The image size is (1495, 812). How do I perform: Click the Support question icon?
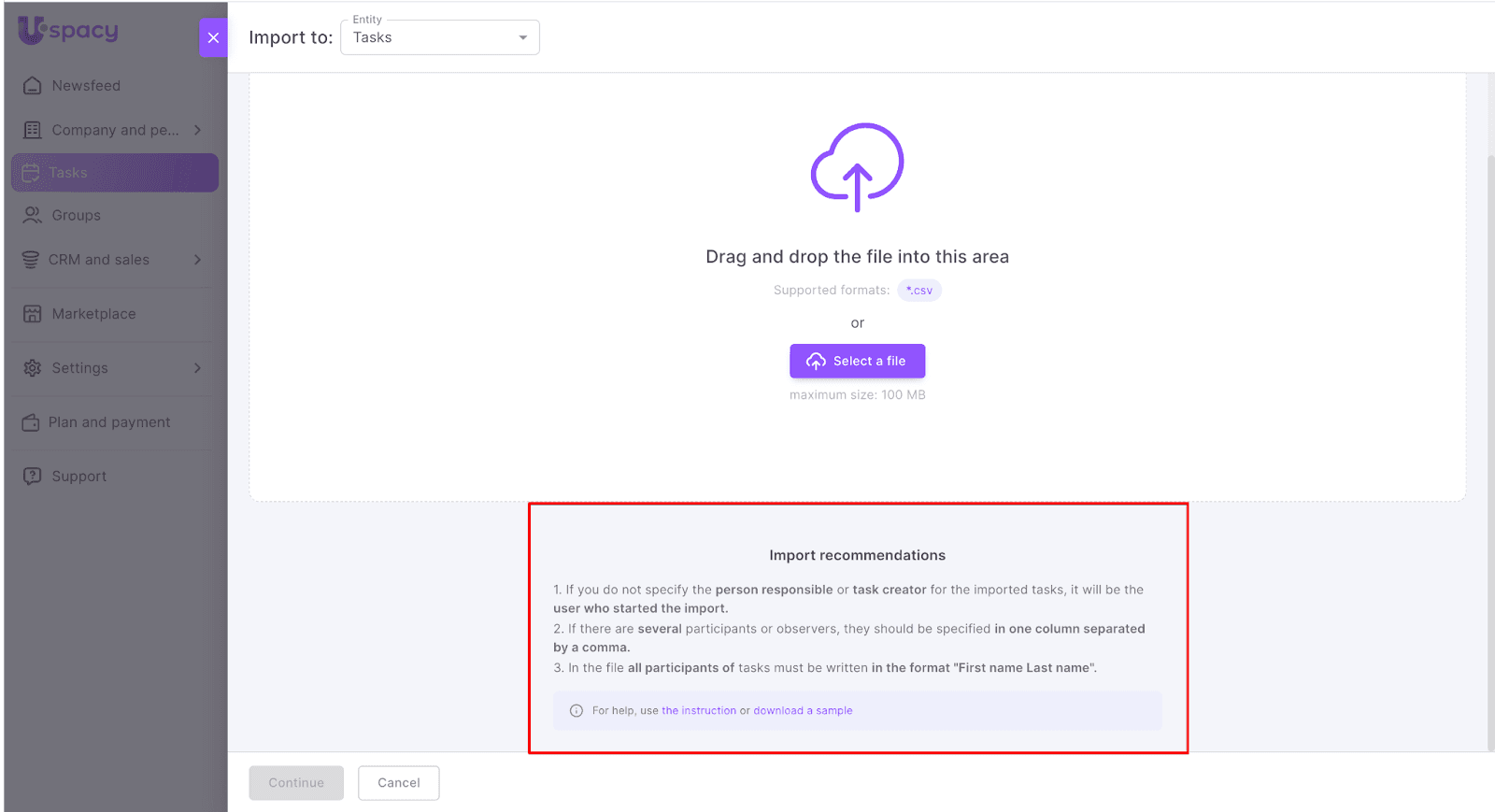click(33, 477)
